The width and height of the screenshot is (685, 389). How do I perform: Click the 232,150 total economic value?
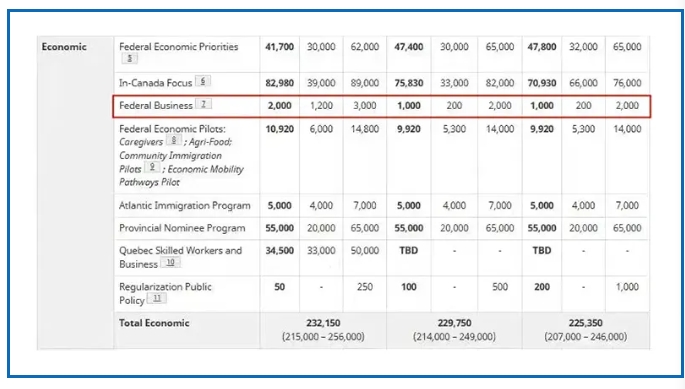(x=323, y=323)
